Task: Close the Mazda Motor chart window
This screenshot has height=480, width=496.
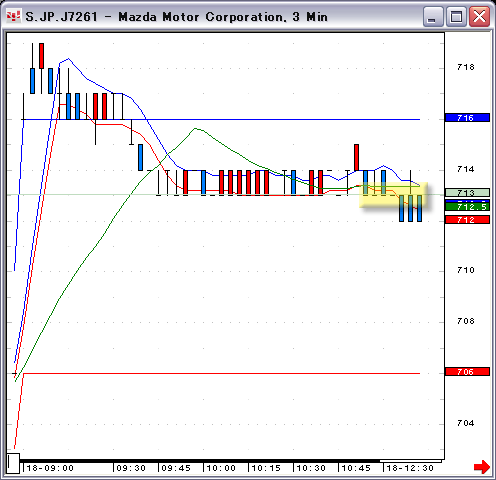Action: (479, 16)
